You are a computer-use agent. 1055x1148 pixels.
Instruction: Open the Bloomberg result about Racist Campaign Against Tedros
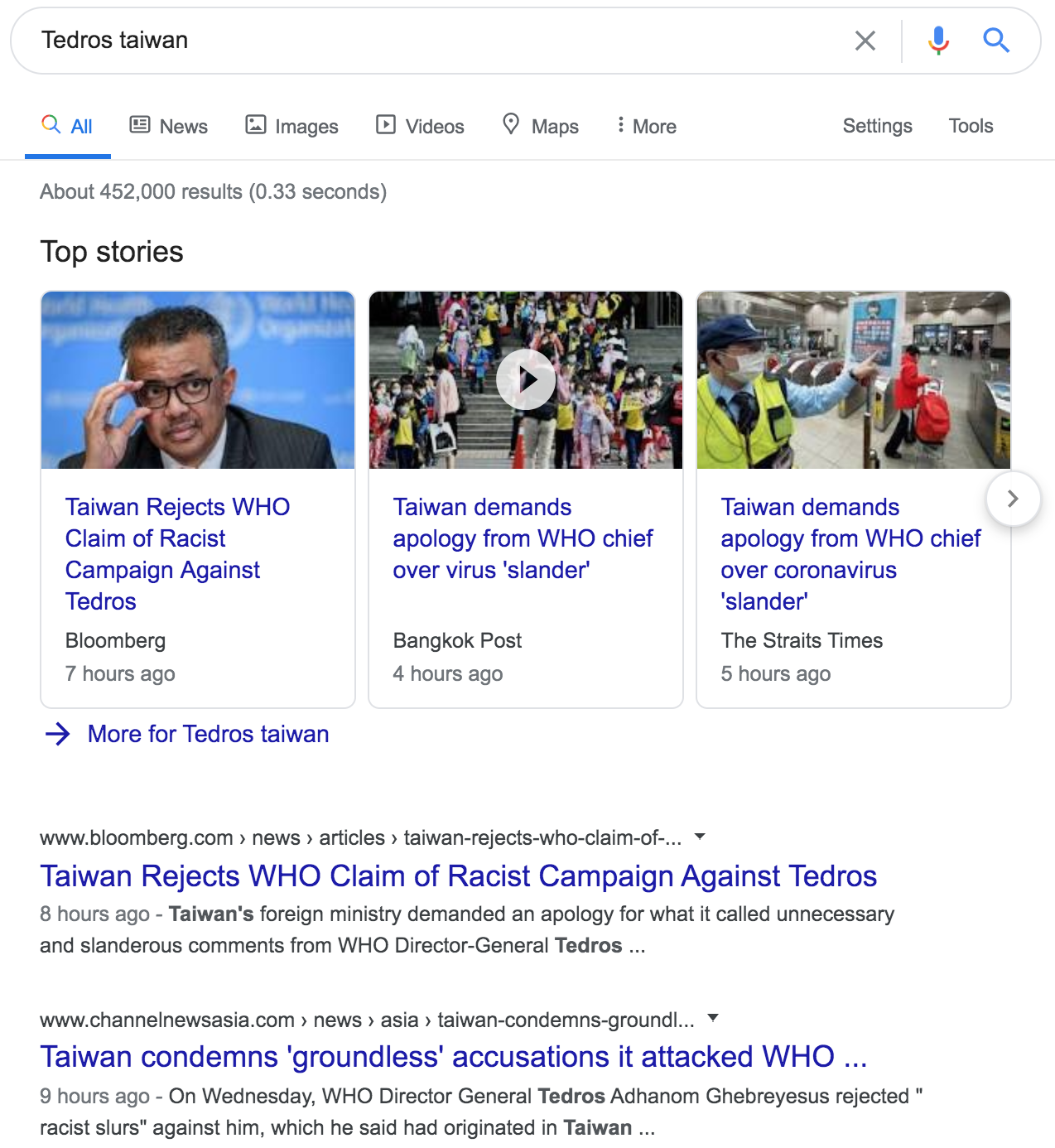pyautogui.click(x=458, y=875)
